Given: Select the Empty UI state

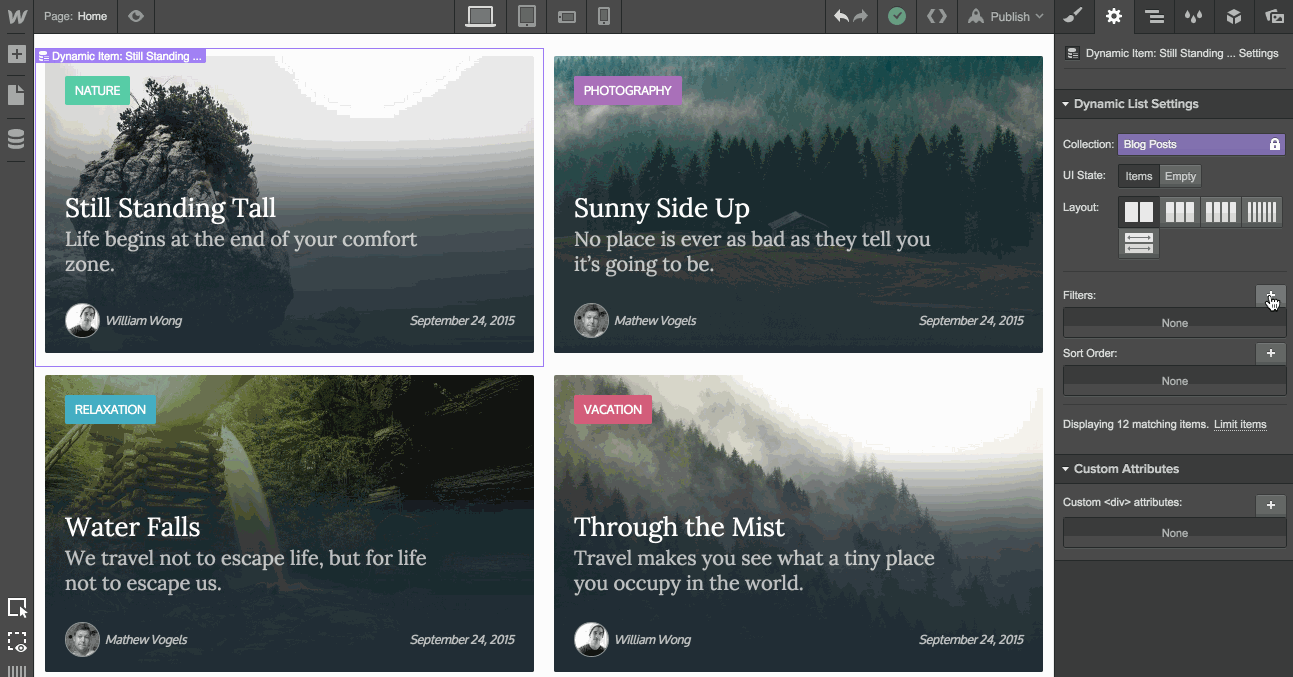Looking at the screenshot, I should [1180, 176].
